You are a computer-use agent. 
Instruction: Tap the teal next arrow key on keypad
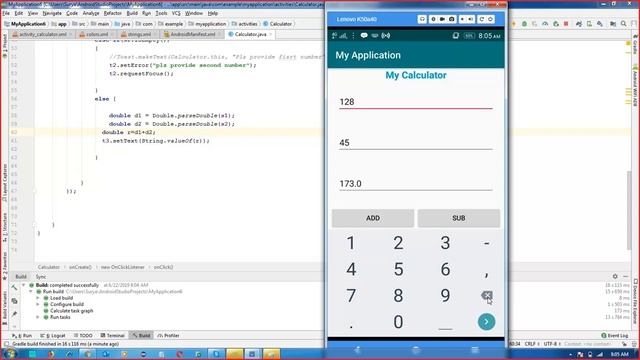click(x=486, y=322)
